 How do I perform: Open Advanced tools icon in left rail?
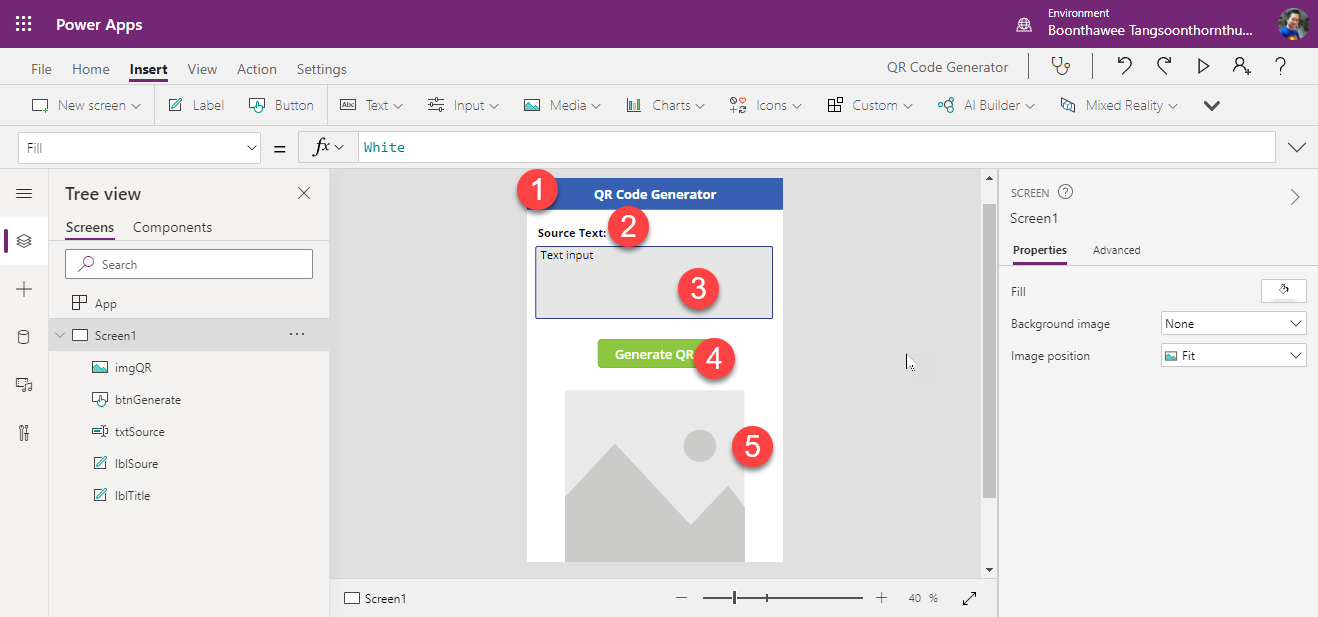(24, 433)
